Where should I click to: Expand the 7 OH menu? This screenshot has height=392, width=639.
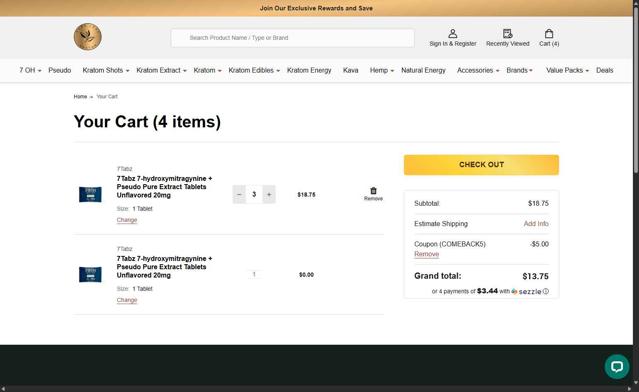(x=30, y=70)
